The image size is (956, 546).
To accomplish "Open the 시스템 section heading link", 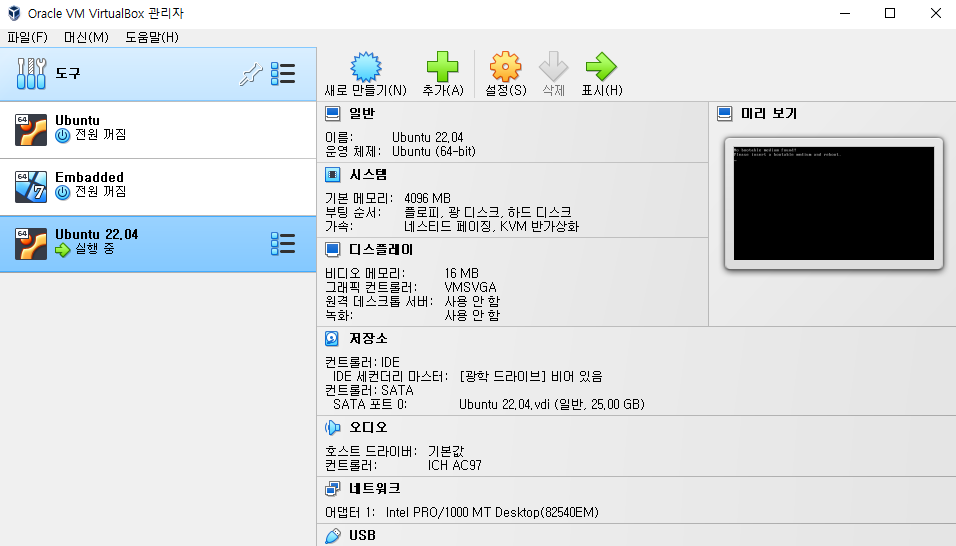I will click(368, 175).
